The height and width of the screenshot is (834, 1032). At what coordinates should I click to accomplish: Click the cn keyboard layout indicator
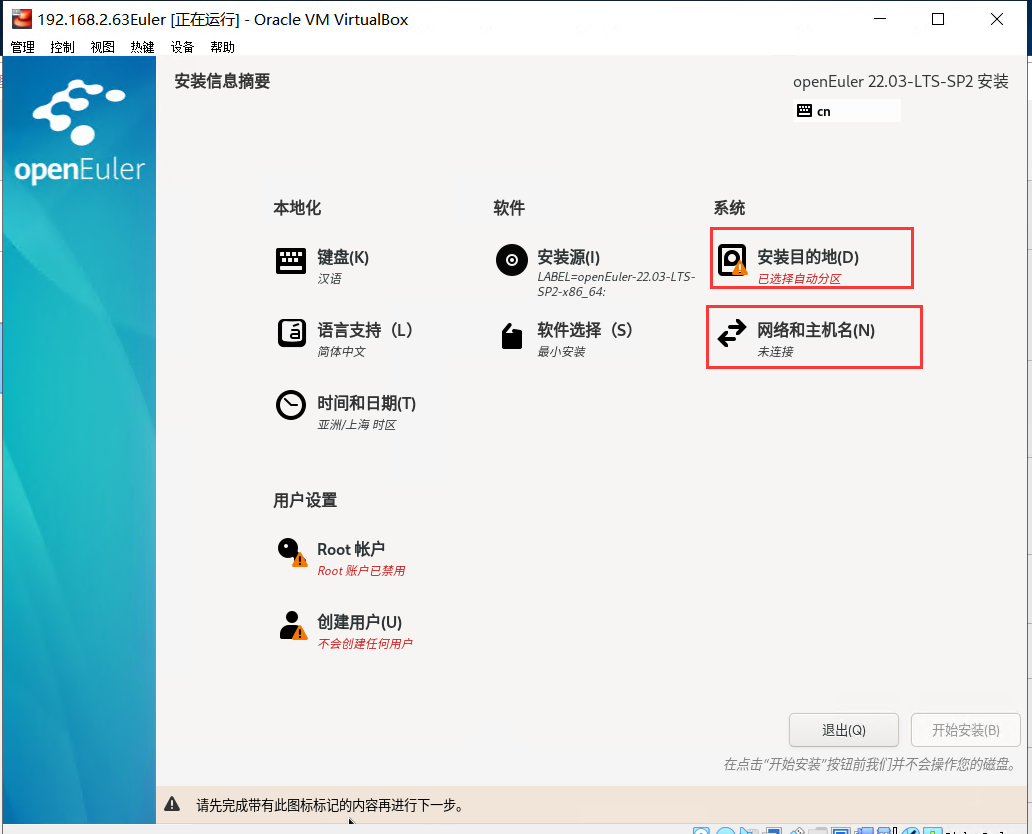tap(846, 111)
